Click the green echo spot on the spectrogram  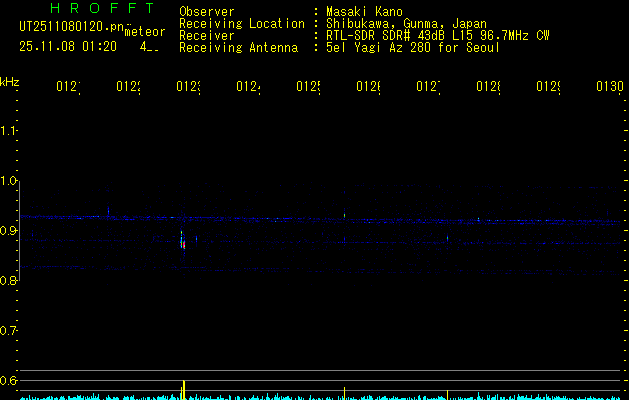(x=344, y=213)
